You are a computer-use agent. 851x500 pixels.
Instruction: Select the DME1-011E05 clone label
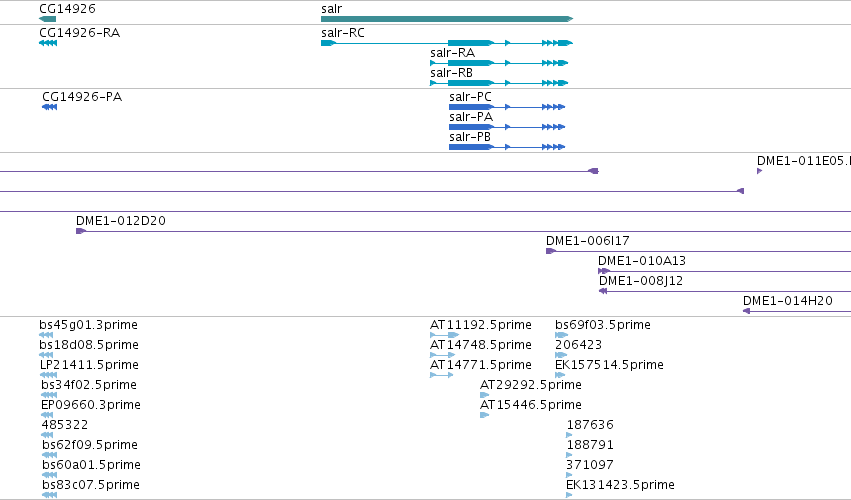coord(804,161)
